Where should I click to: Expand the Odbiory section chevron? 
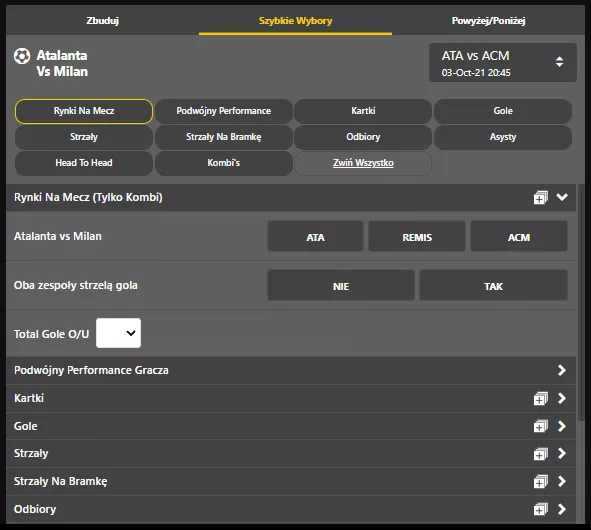(x=562, y=509)
